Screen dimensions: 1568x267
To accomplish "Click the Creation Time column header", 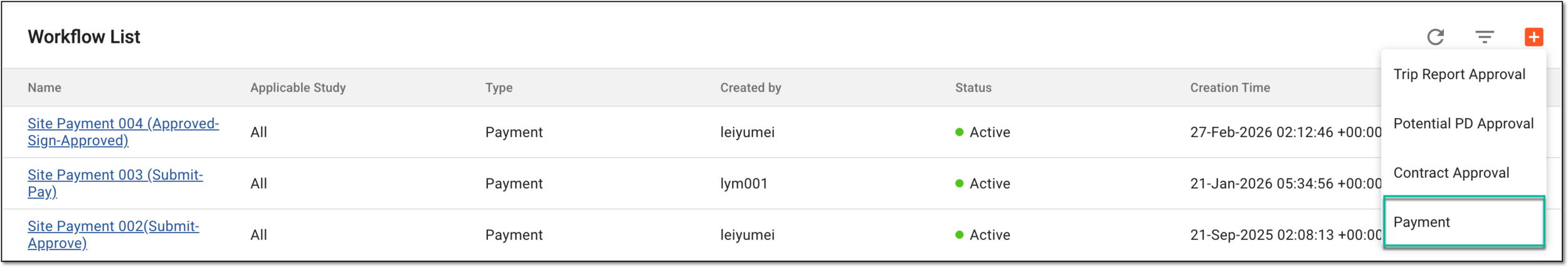I will click(1230, 88).
